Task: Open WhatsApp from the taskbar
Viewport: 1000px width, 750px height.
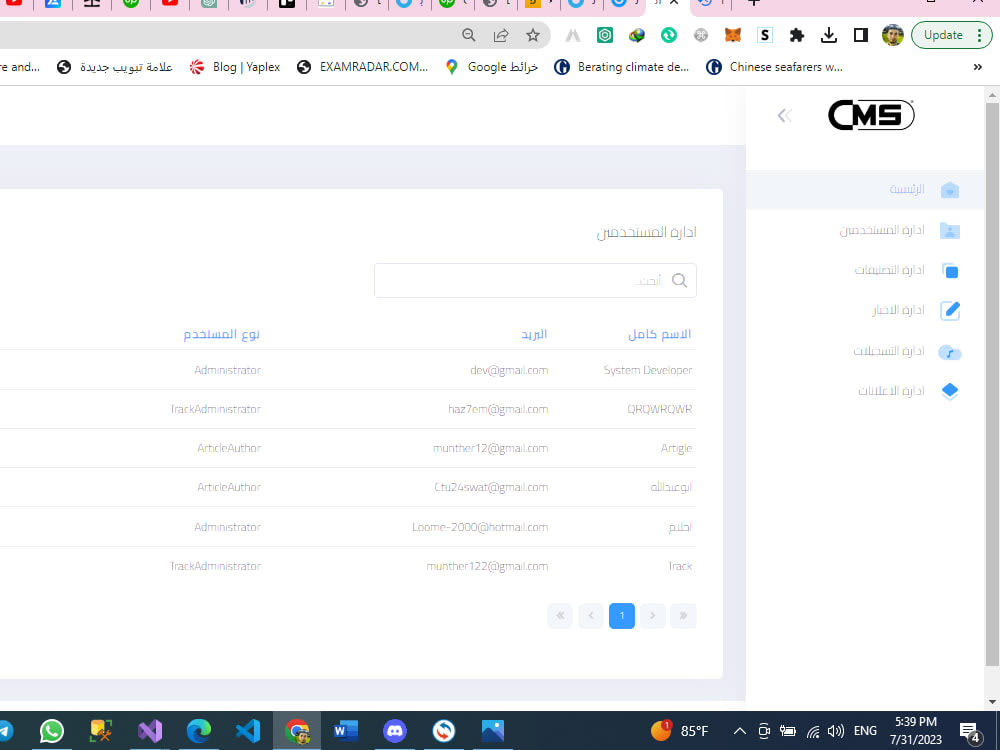Action: pos(51,730)
